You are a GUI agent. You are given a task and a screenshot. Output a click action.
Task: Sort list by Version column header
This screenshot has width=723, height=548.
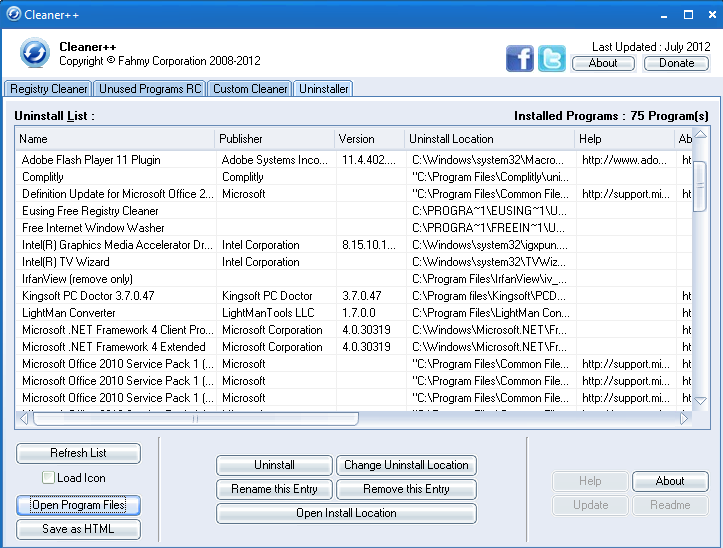pyautogui.click(x=369, y=139)
